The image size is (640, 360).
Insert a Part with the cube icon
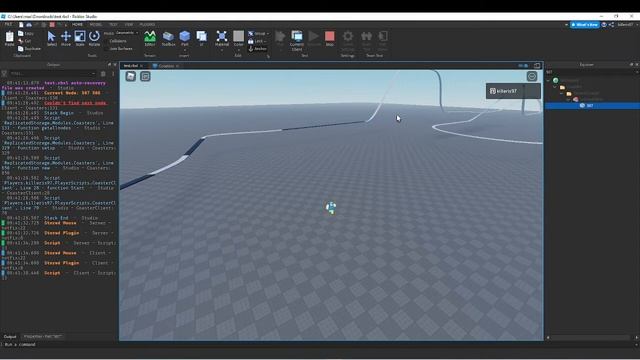(x=184, y=36)
